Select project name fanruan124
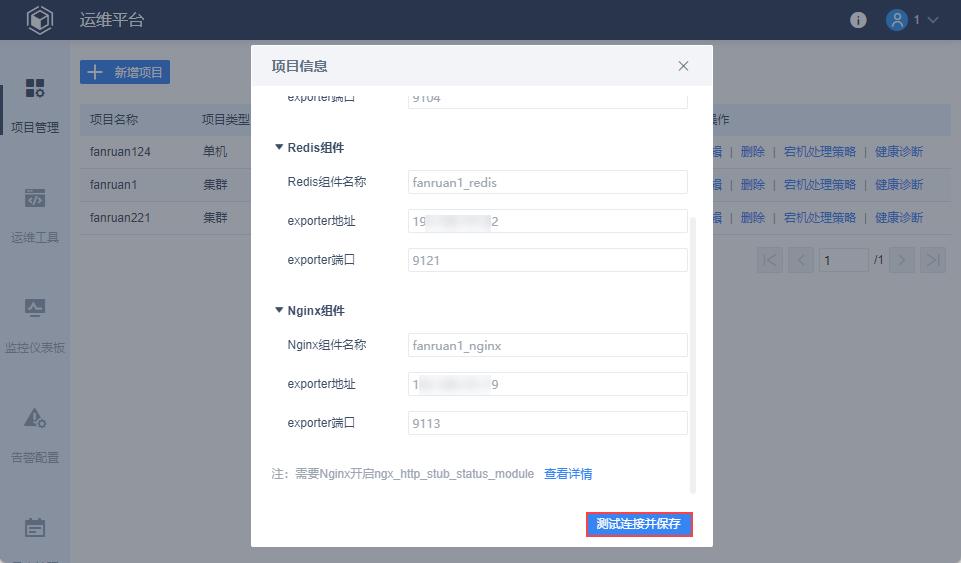Image resolution: width=961 pixels, height=563 pixels. (120, 152)
